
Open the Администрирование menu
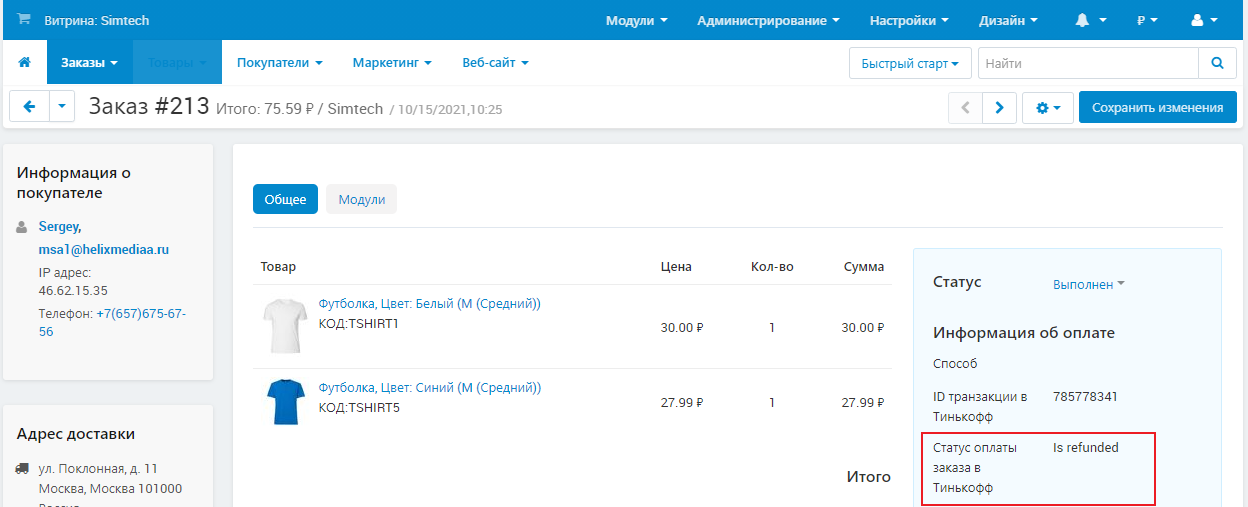pyautogui.click(x=768, y=20)
